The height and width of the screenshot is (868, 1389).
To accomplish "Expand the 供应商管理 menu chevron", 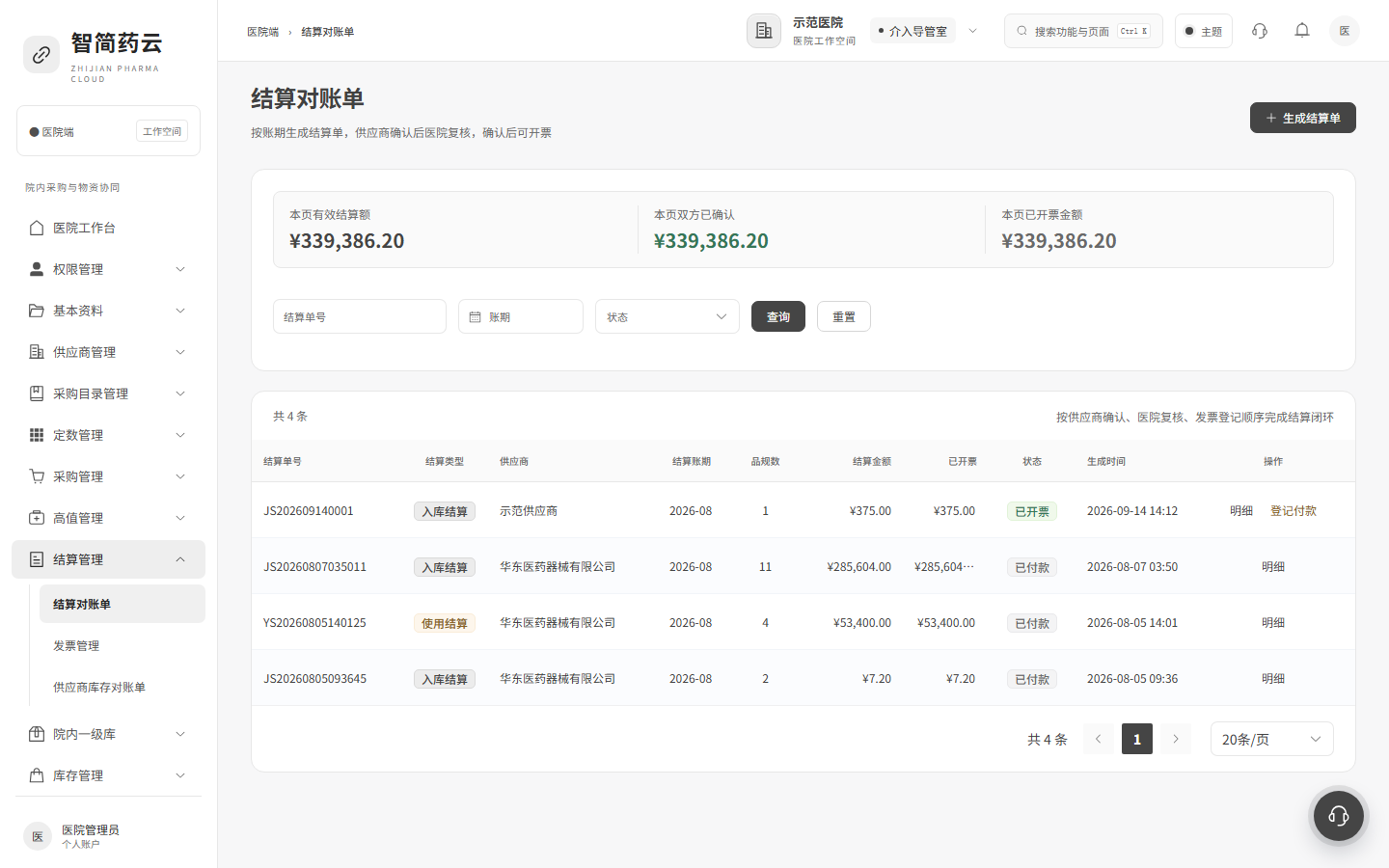I will click(180, 352).
